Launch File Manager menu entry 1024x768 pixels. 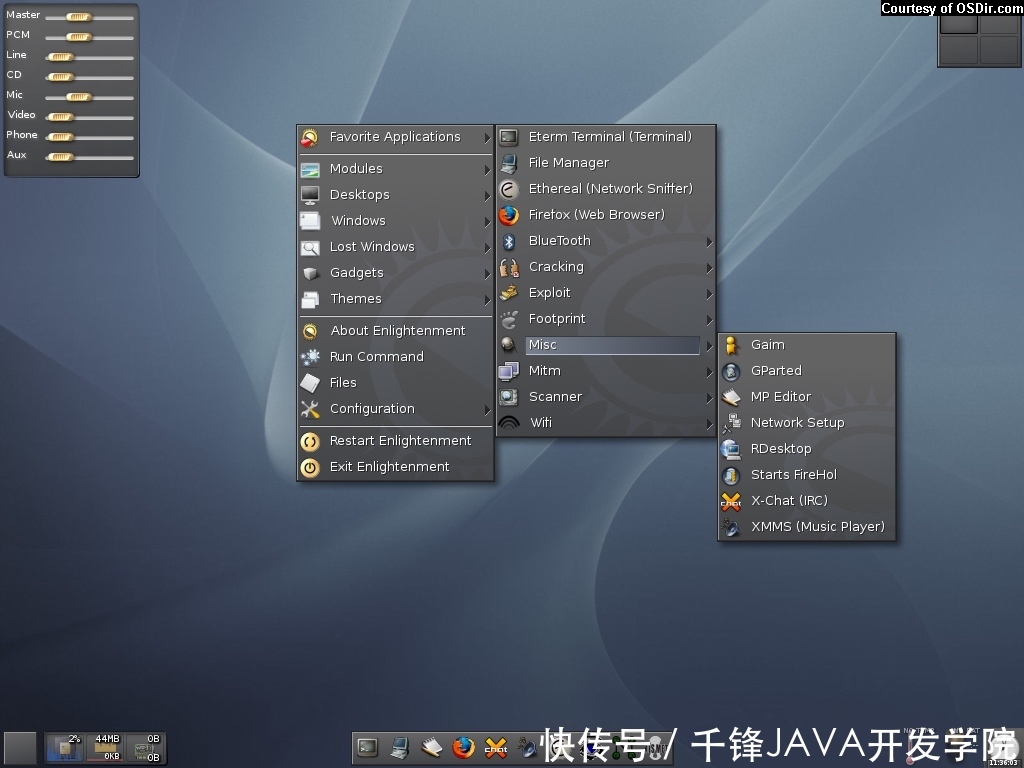(x=606, y=163)
